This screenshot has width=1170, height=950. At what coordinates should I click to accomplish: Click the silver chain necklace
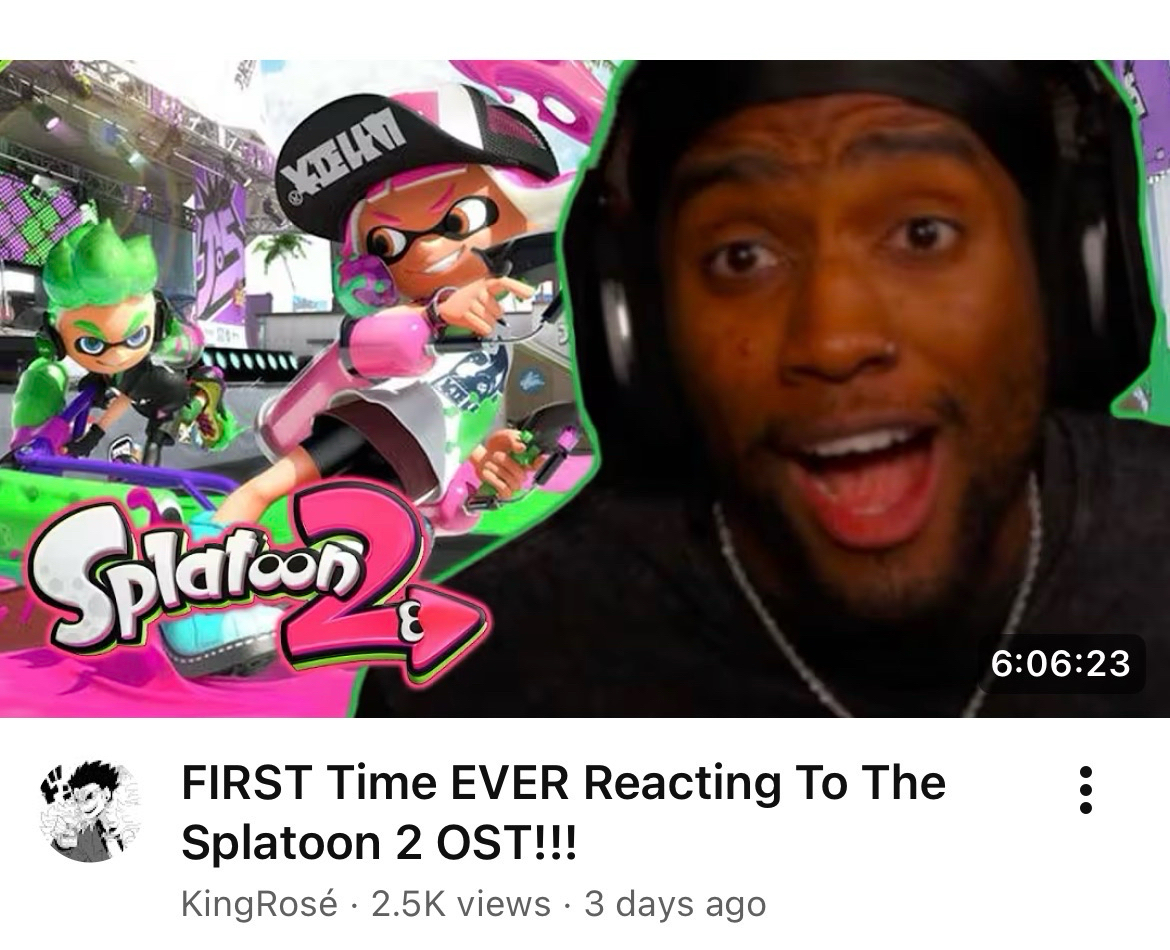[x=873, y=604]
